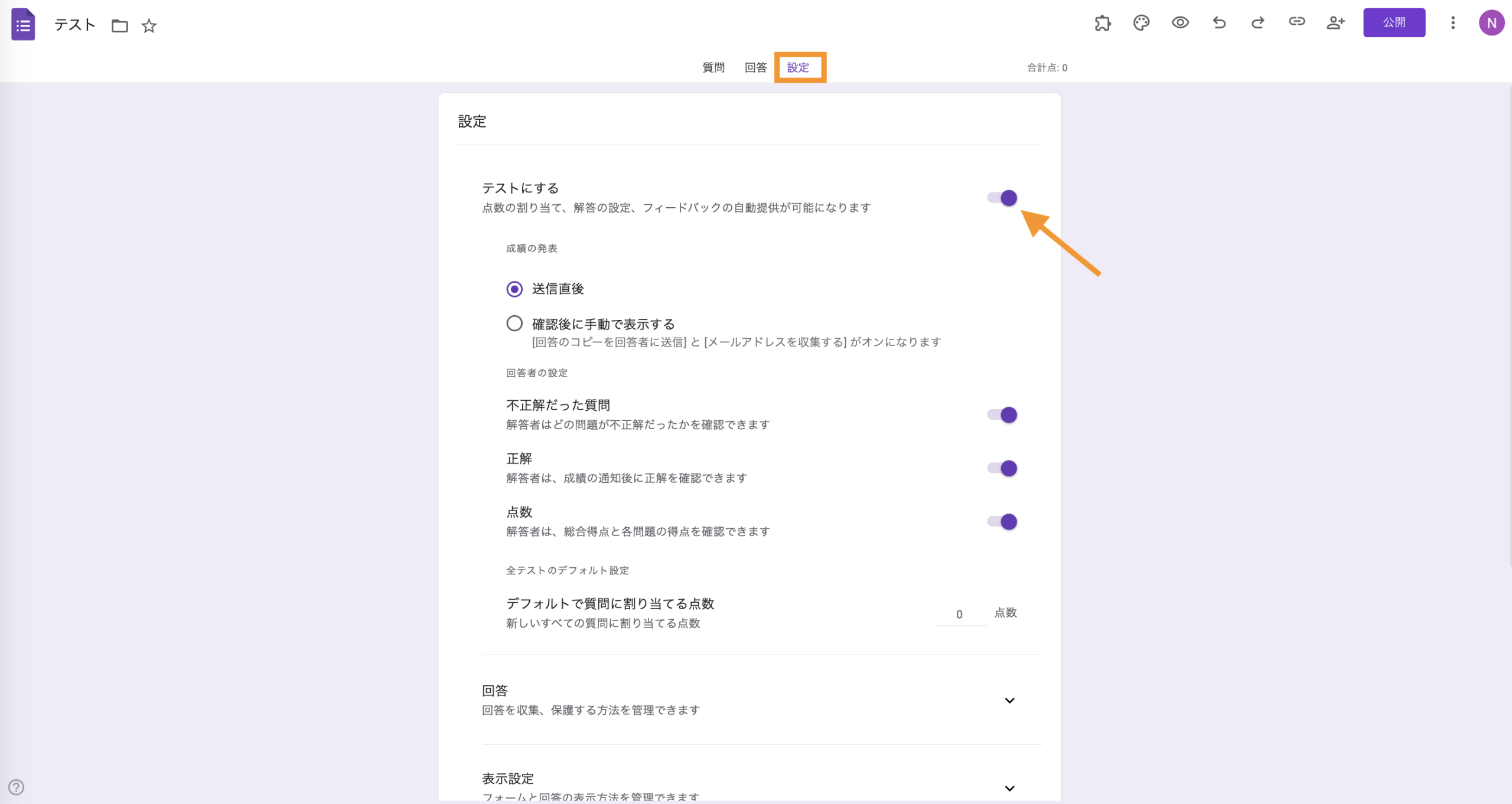
Task: Expand the 表示設定 section
Action: pos(1011,788)
